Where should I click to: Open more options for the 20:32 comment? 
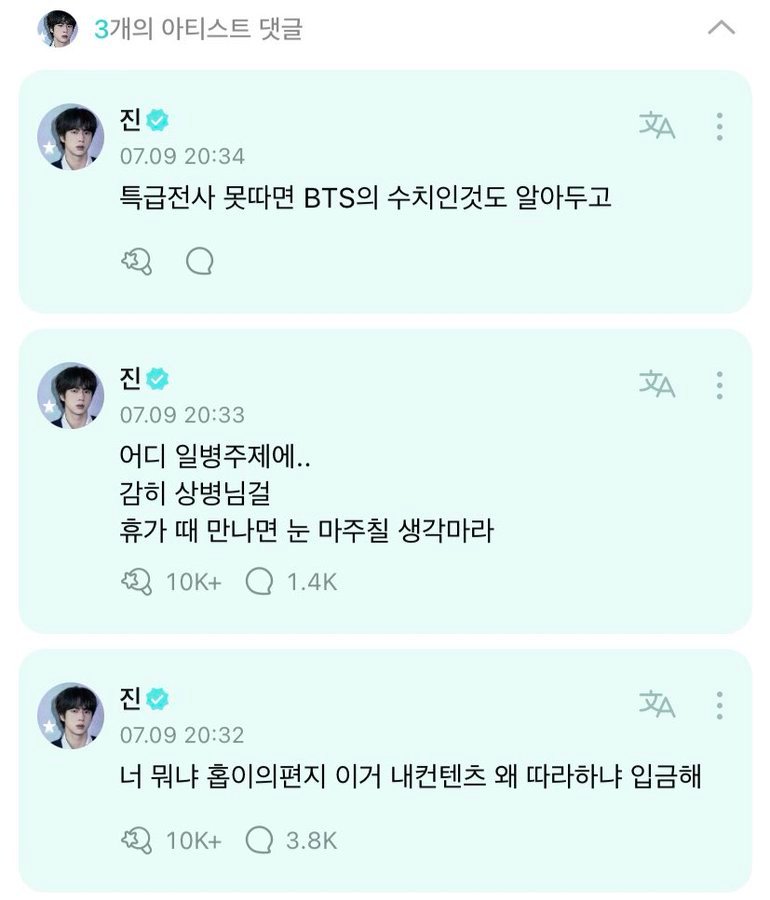pyautogui.click(x=719, y=705)
